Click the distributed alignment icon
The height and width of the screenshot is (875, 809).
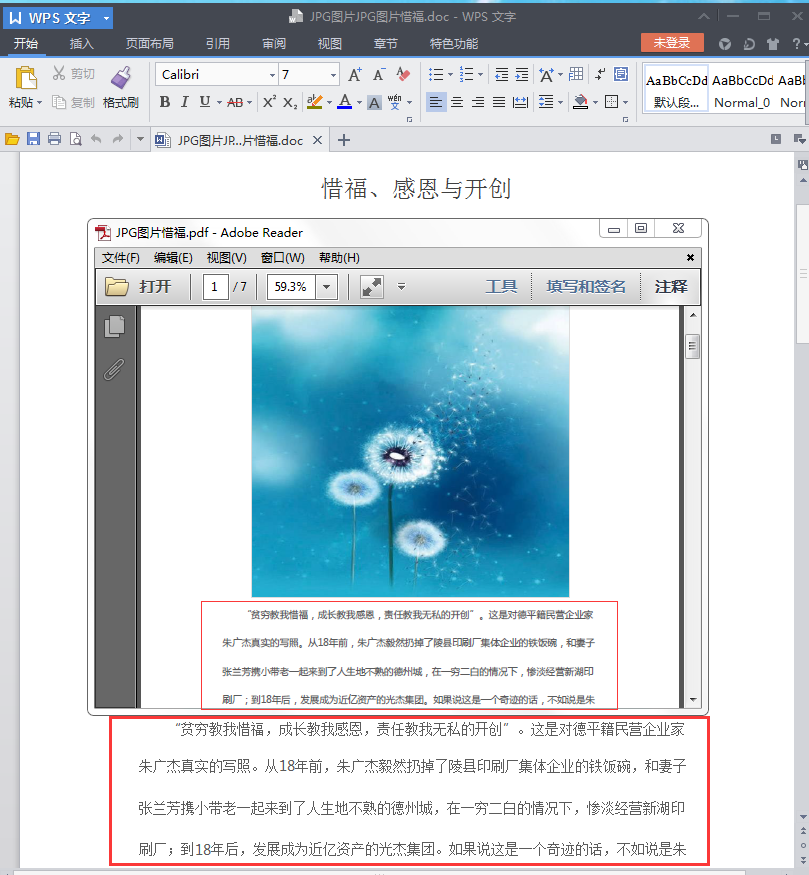[x=521, y=102]
